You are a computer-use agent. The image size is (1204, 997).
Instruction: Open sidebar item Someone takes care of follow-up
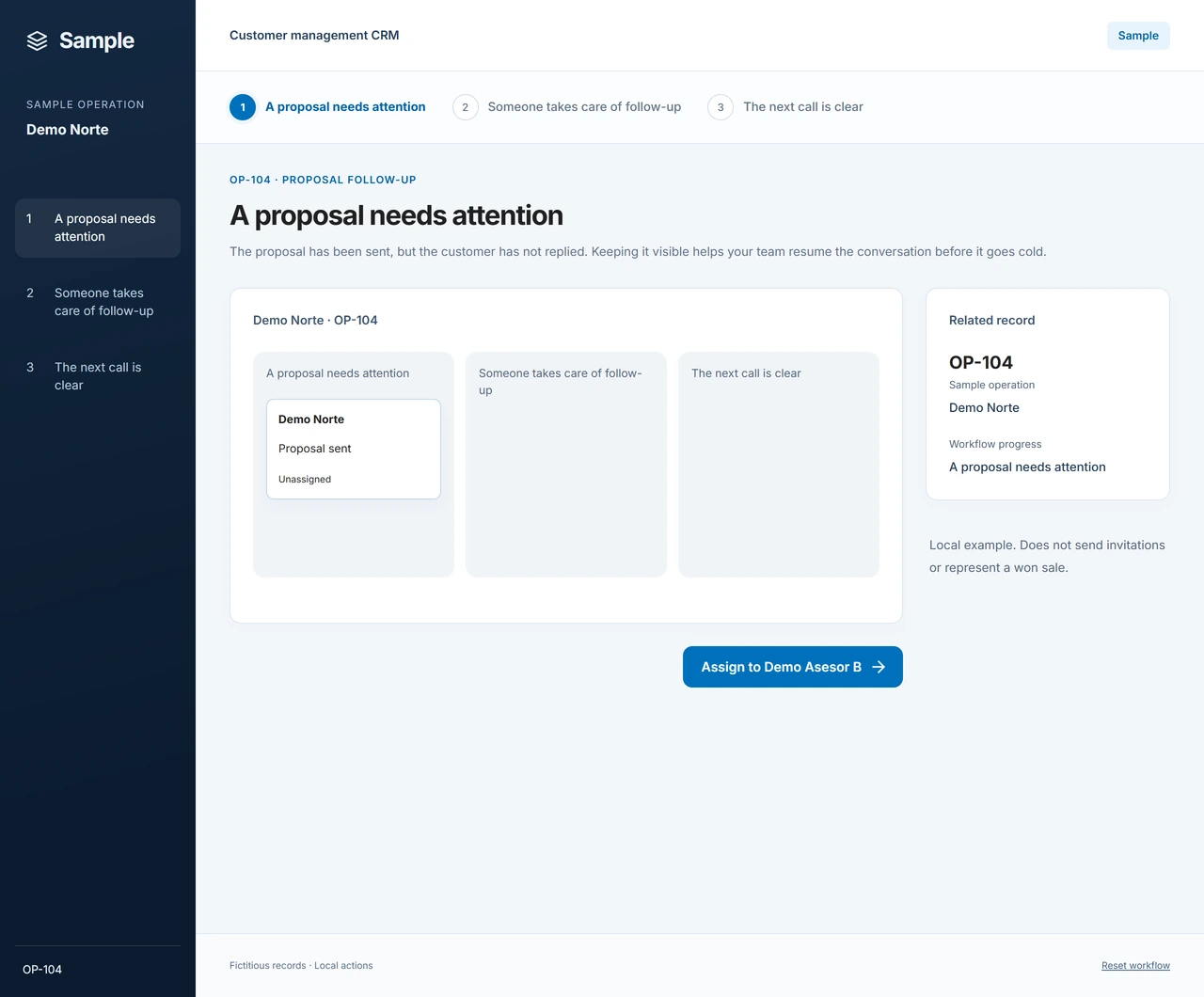(x=98, y=302)
